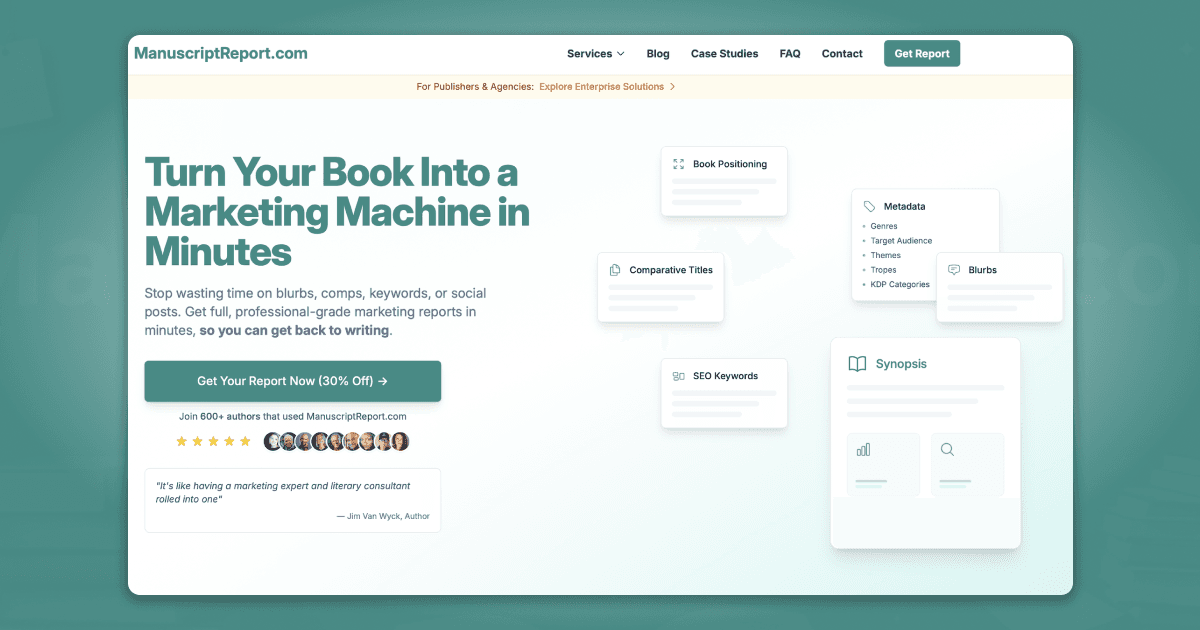
Task: Click the ManuscriptReport.com logo
Action: click(221, 54)
